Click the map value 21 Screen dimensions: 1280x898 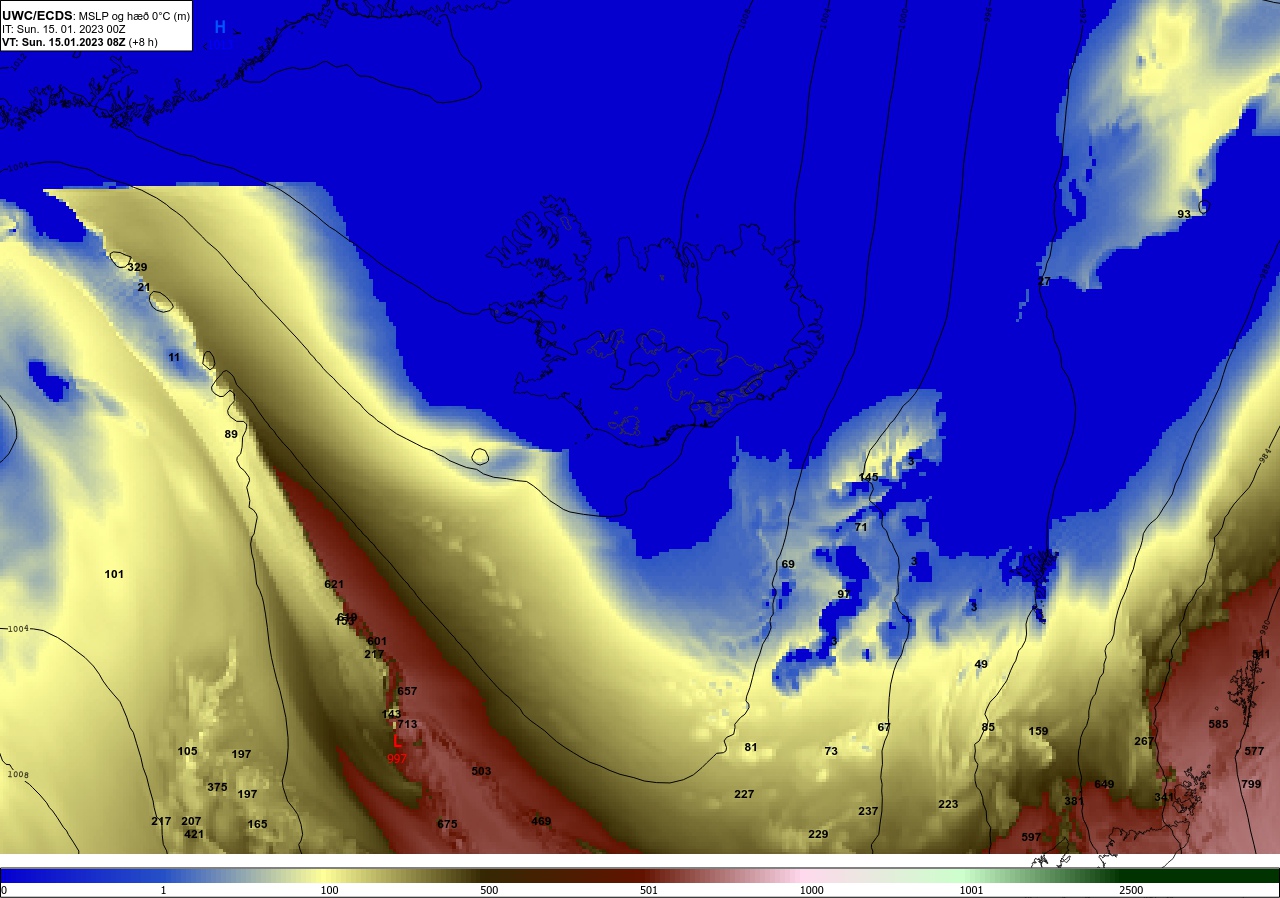coord(144,287)
